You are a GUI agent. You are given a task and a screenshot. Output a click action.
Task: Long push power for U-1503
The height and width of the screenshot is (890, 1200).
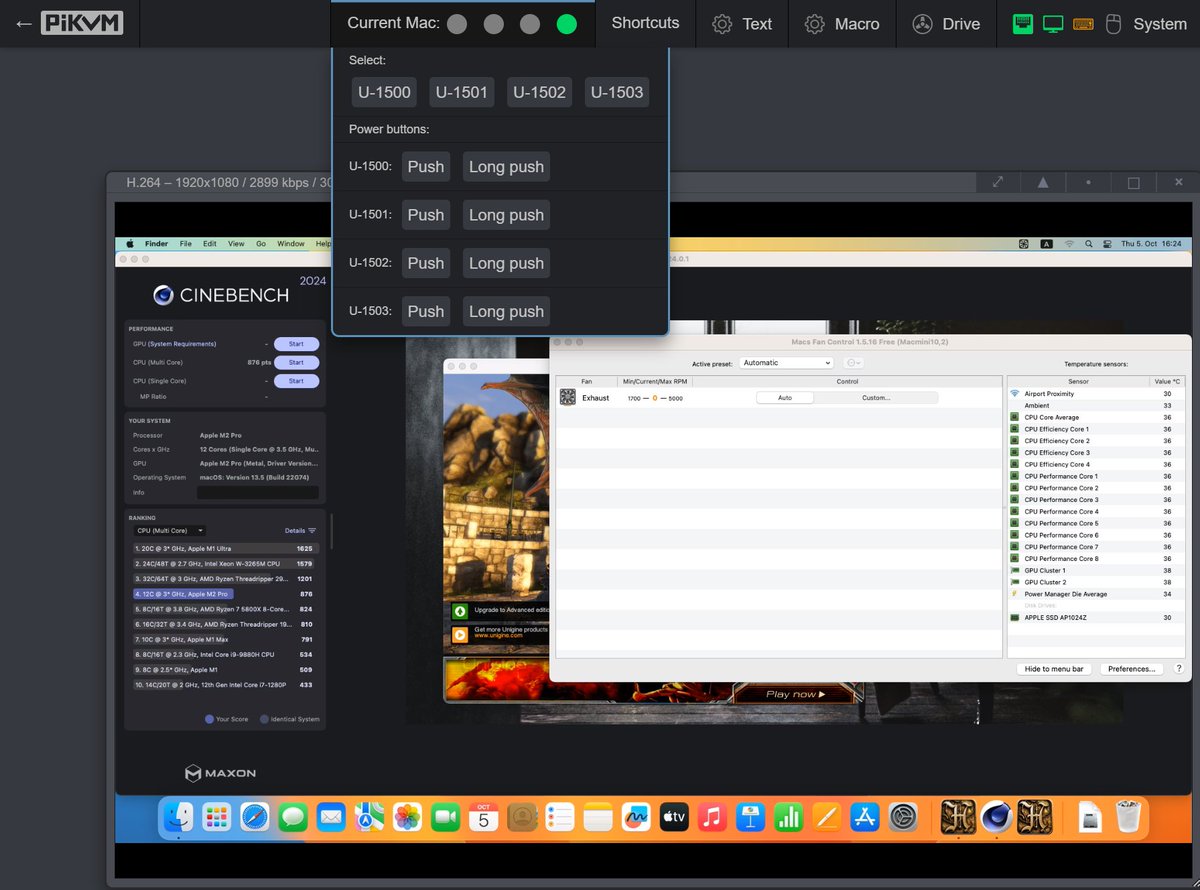tap(506, 311)
